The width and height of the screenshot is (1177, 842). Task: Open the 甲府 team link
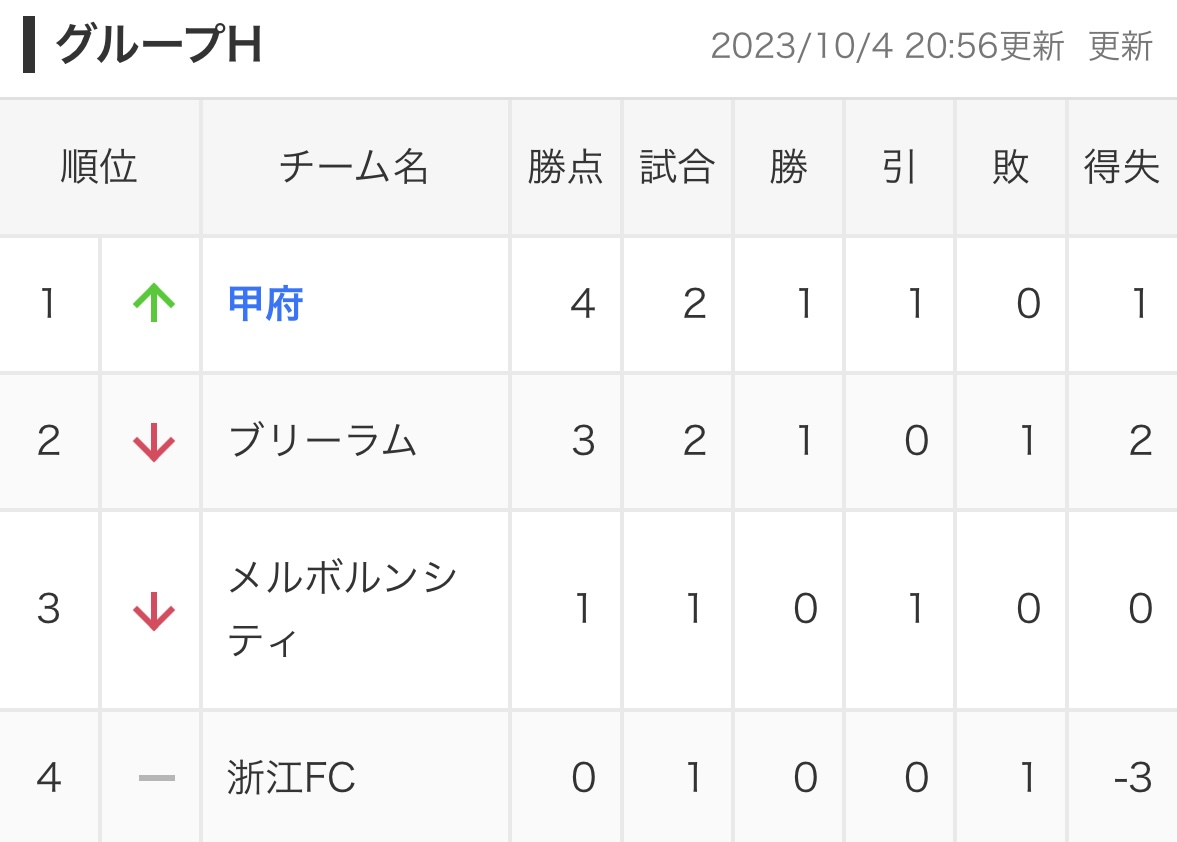[265, 304]
